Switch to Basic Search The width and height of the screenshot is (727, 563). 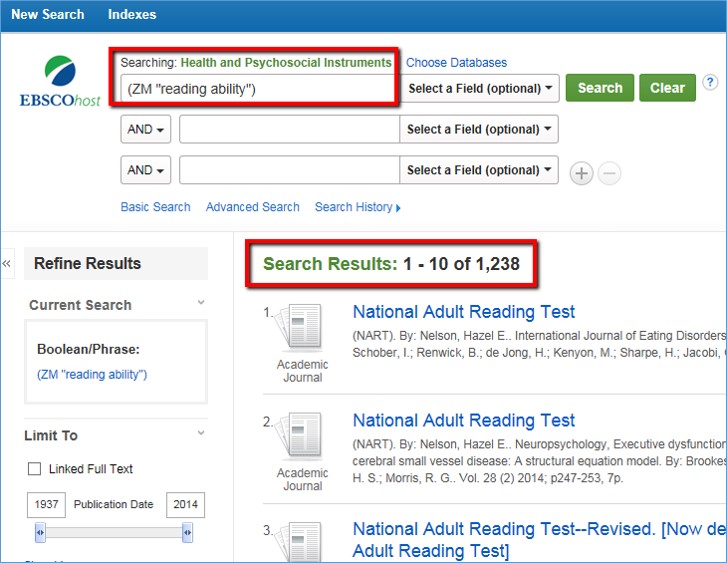click(155, 207)
